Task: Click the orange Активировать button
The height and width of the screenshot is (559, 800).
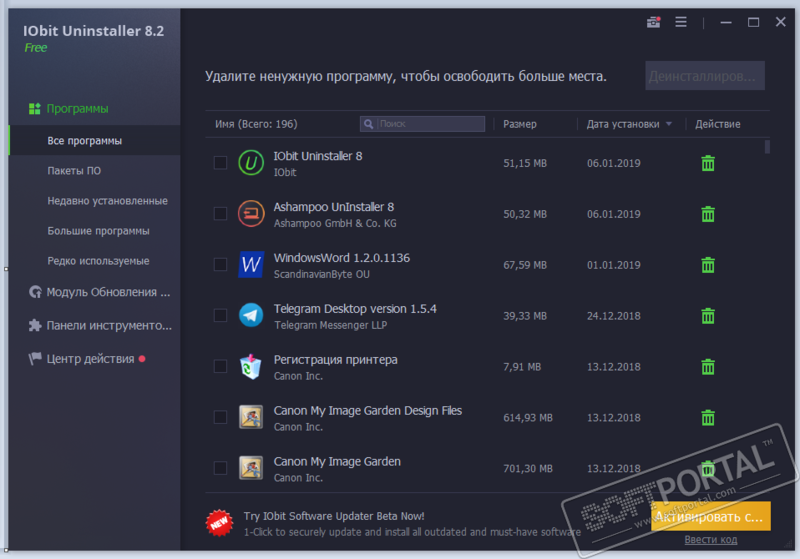Action: 710,516
